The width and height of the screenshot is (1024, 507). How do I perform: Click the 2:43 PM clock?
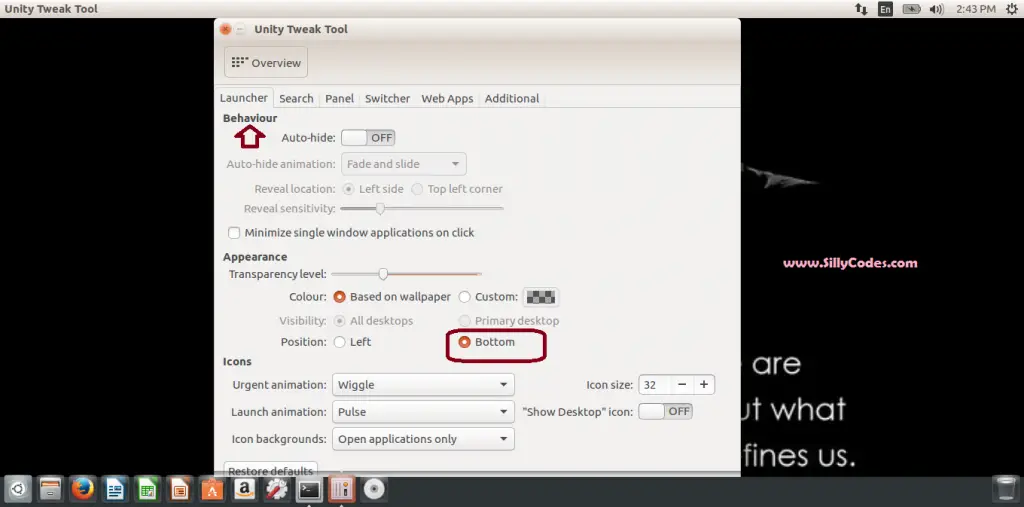pos(976,9)
